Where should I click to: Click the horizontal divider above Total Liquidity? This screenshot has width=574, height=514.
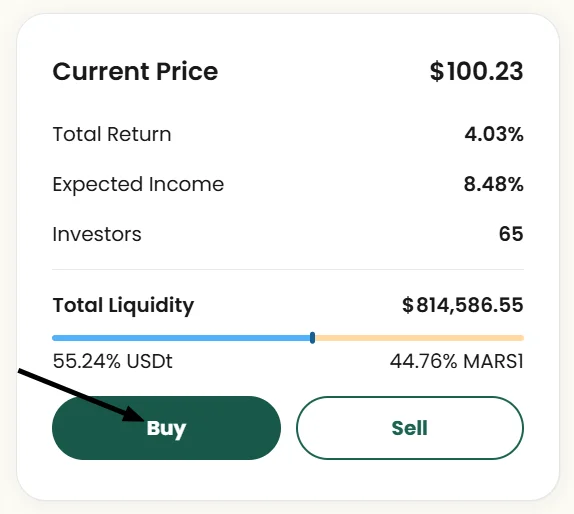(288, 269)
